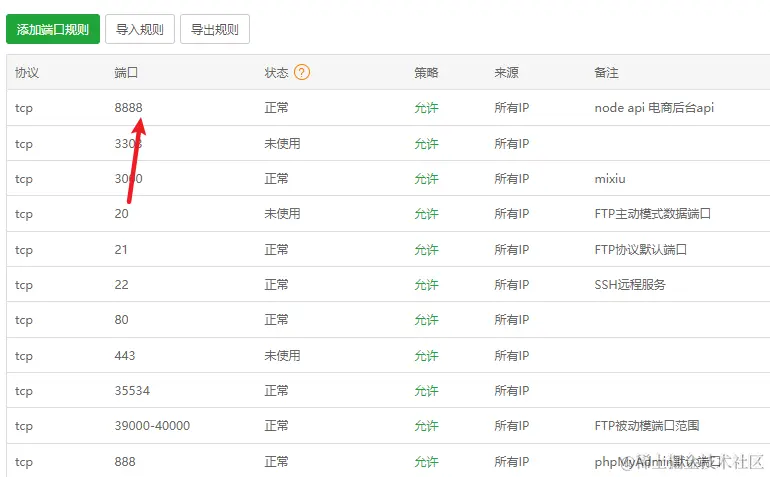Select the port value 20
This screenshot has width=770, height=477.
(121, 214)
